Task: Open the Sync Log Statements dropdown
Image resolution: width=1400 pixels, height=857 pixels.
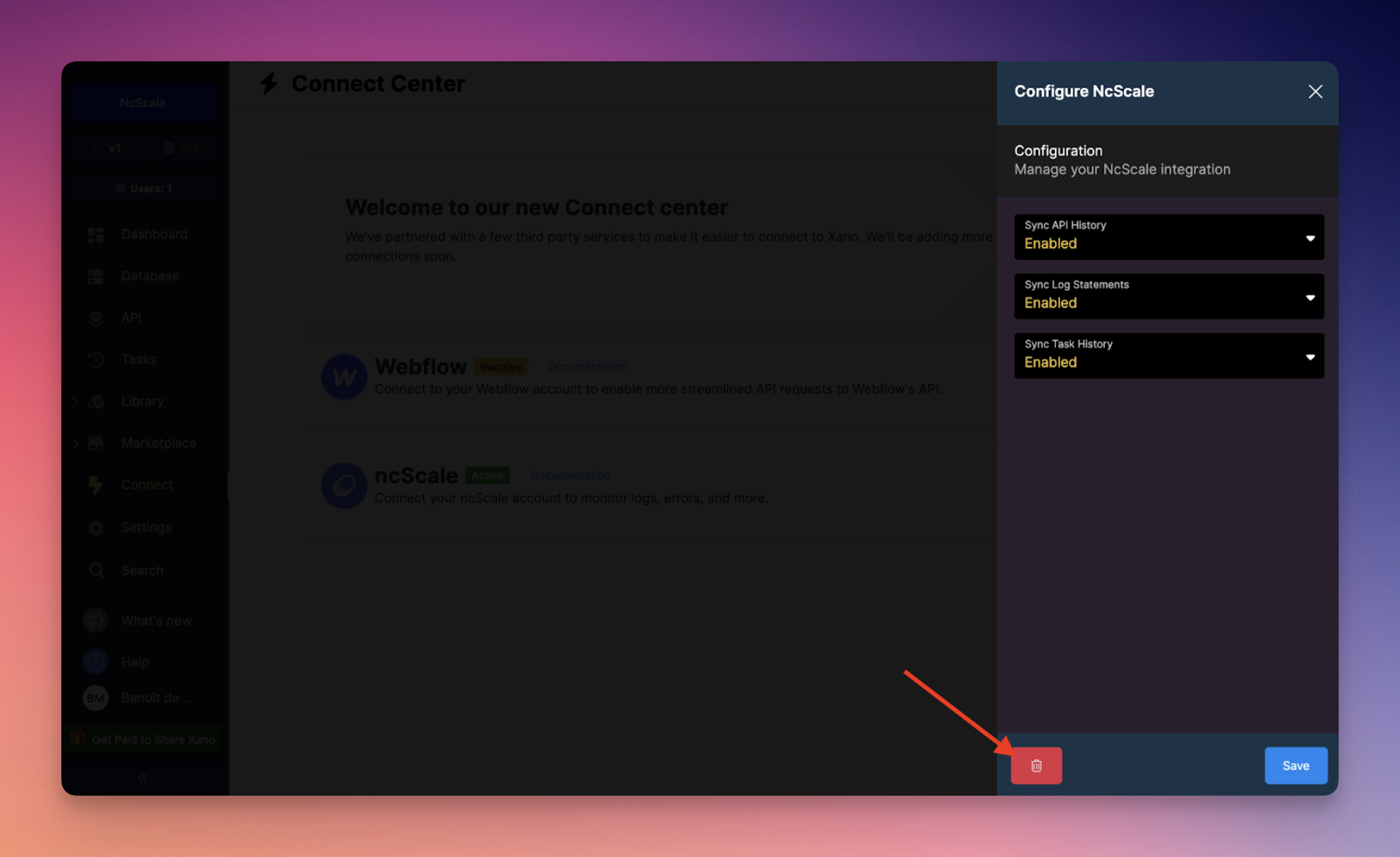Action: tap(1168, 296)
